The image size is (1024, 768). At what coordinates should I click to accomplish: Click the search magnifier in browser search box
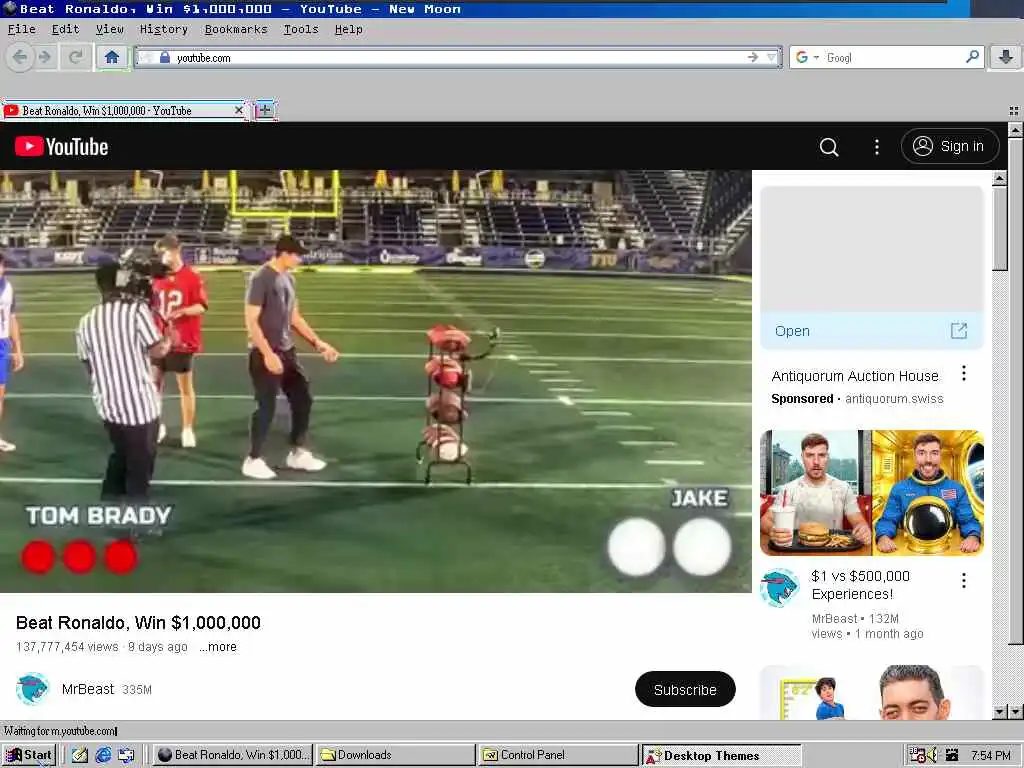pyautogui.click(x=972, y=57)
